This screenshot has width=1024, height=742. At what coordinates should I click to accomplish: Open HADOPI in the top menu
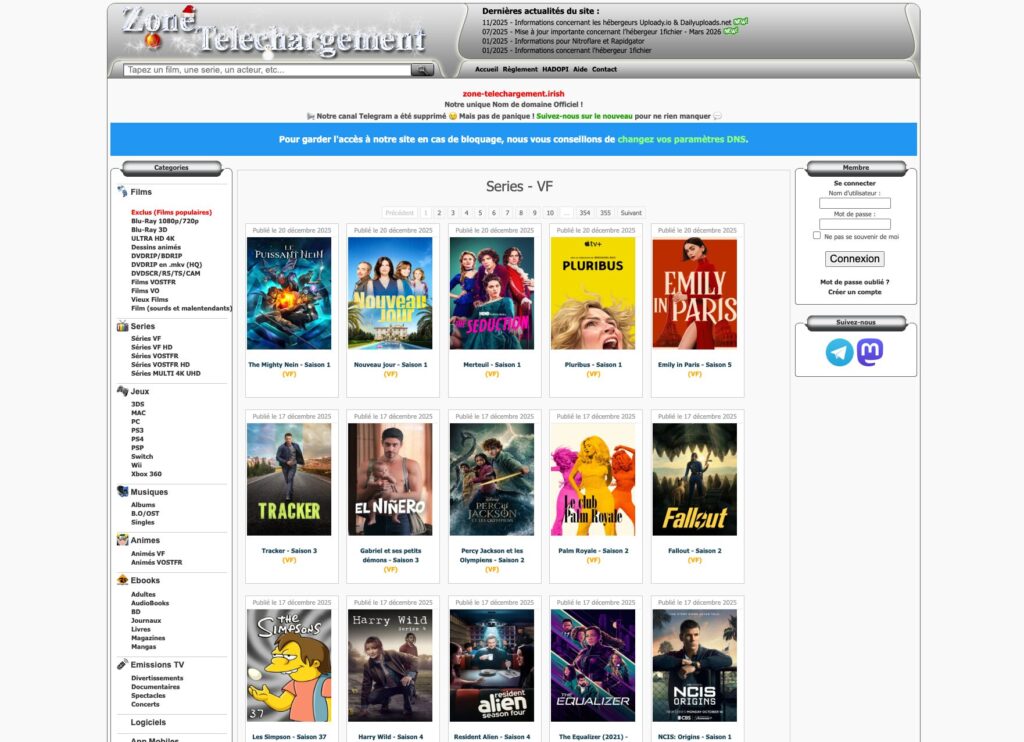pos(555,69)
